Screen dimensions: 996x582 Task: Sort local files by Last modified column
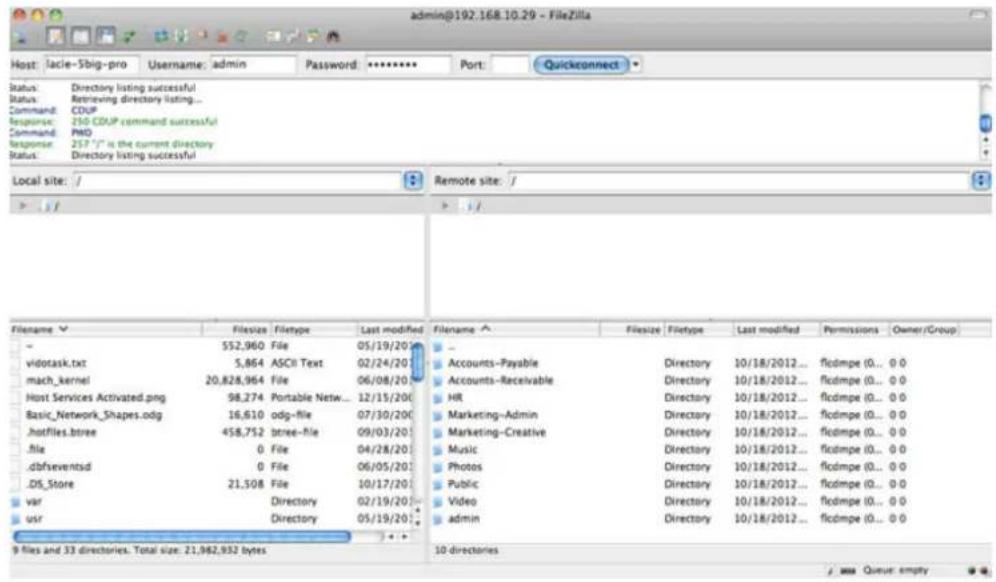(x=391, y=329)
